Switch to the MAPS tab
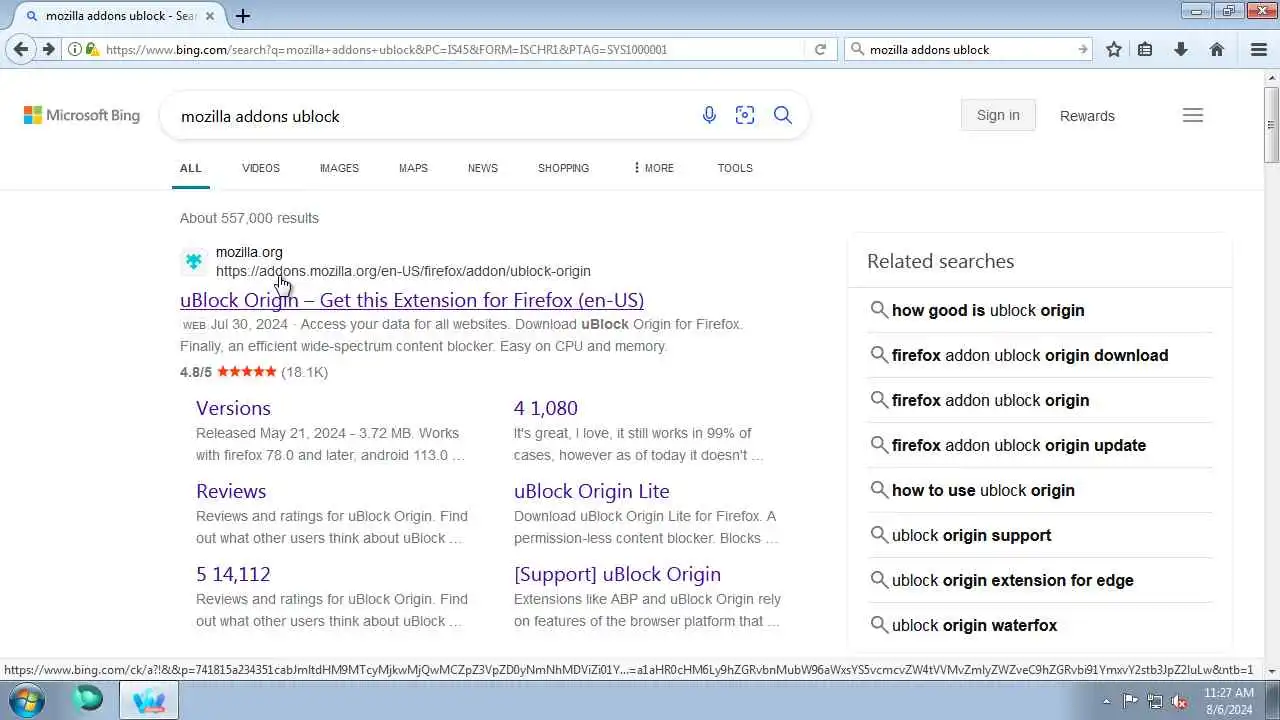The height and width of the screenshot is (720, 1280). click(413, 168)
